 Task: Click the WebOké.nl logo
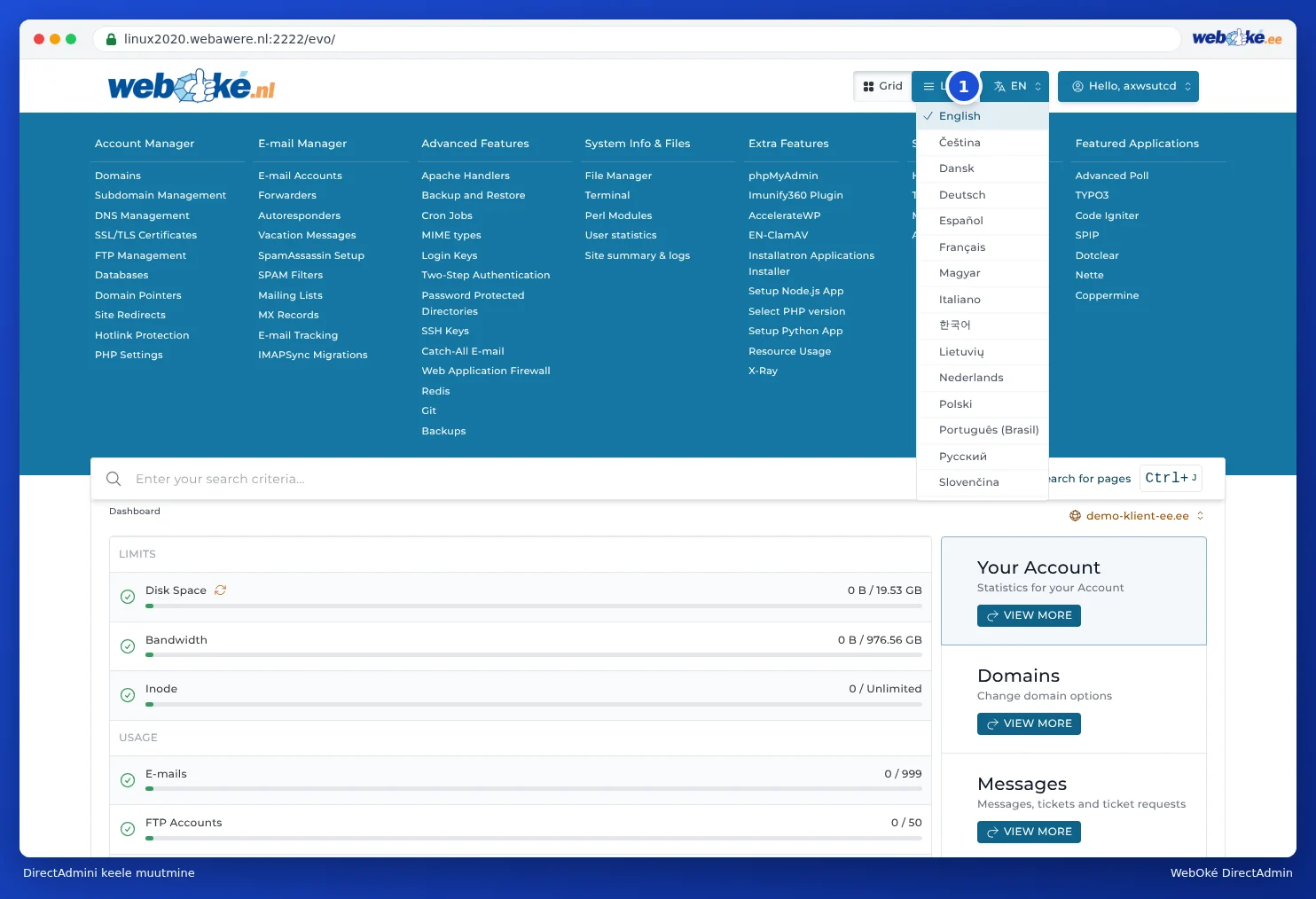(192, 86)
